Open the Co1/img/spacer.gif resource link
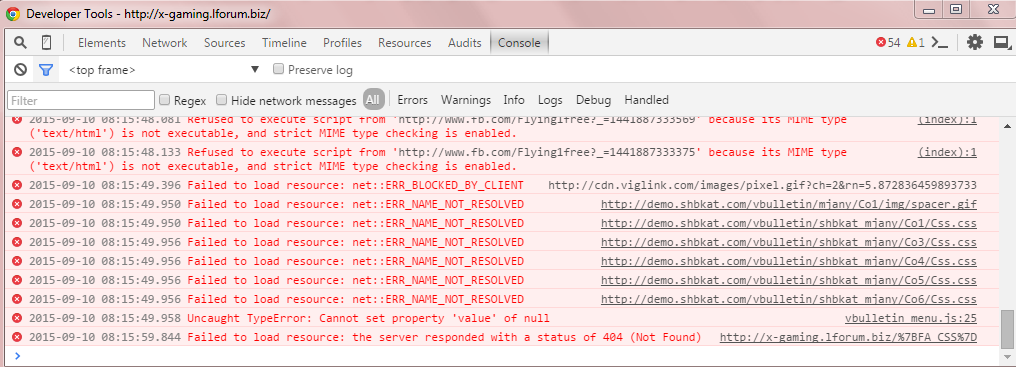 789,204
